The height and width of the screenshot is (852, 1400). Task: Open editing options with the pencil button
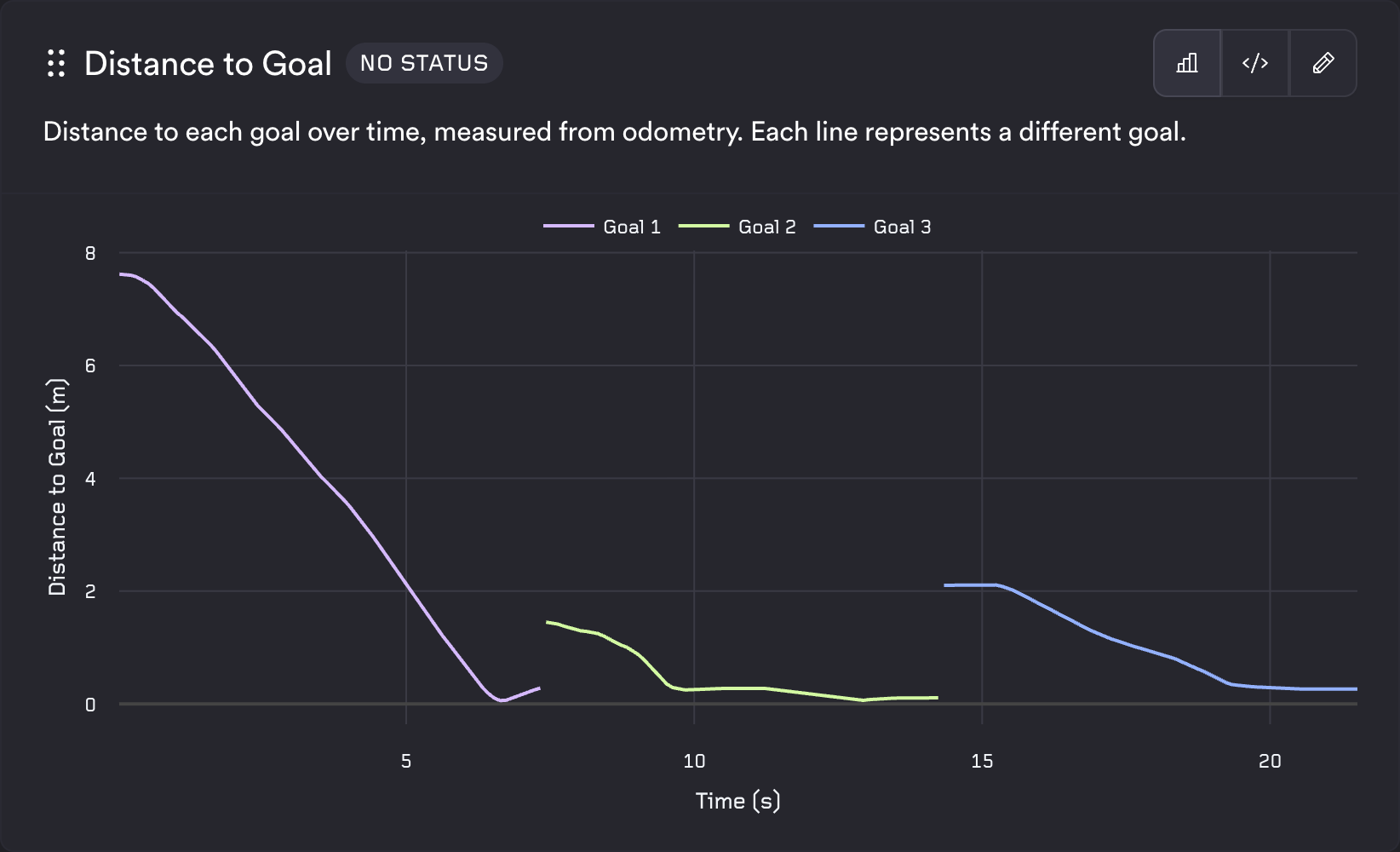1323,62
